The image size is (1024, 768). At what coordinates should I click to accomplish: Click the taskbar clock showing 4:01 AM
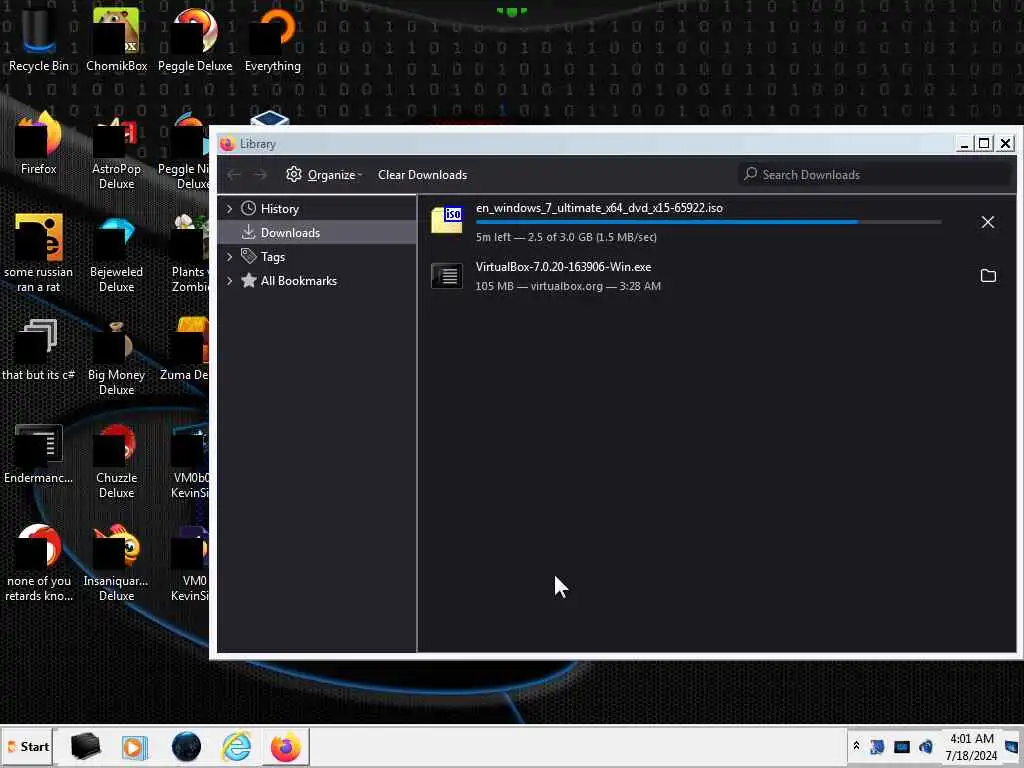[971, 746]
